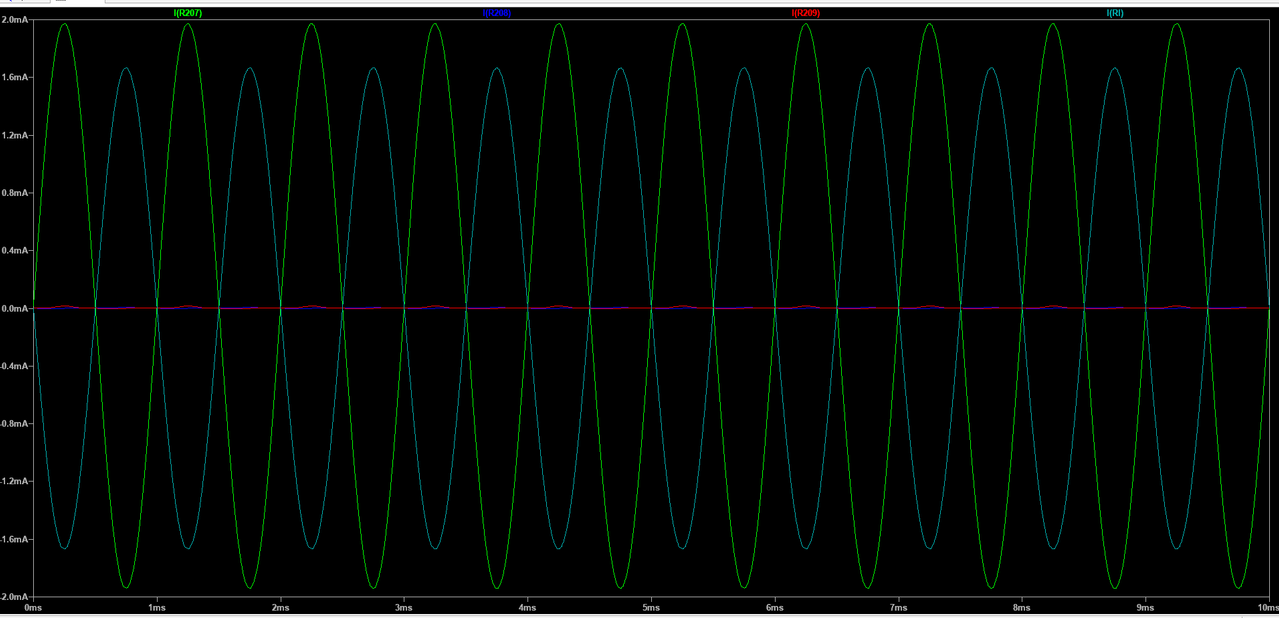Viewport: 1279px width, 618px height.
Task: Click the 0.4mA vertical axis label
Action: [x=15, y=251]
